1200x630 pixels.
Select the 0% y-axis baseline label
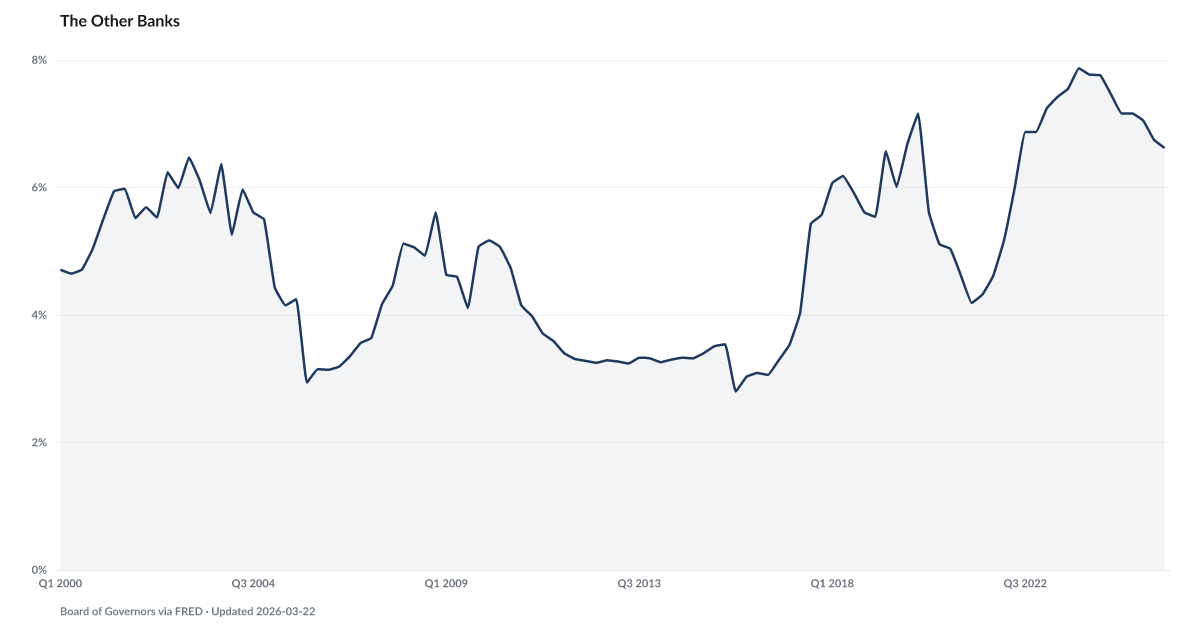[40, 569]
